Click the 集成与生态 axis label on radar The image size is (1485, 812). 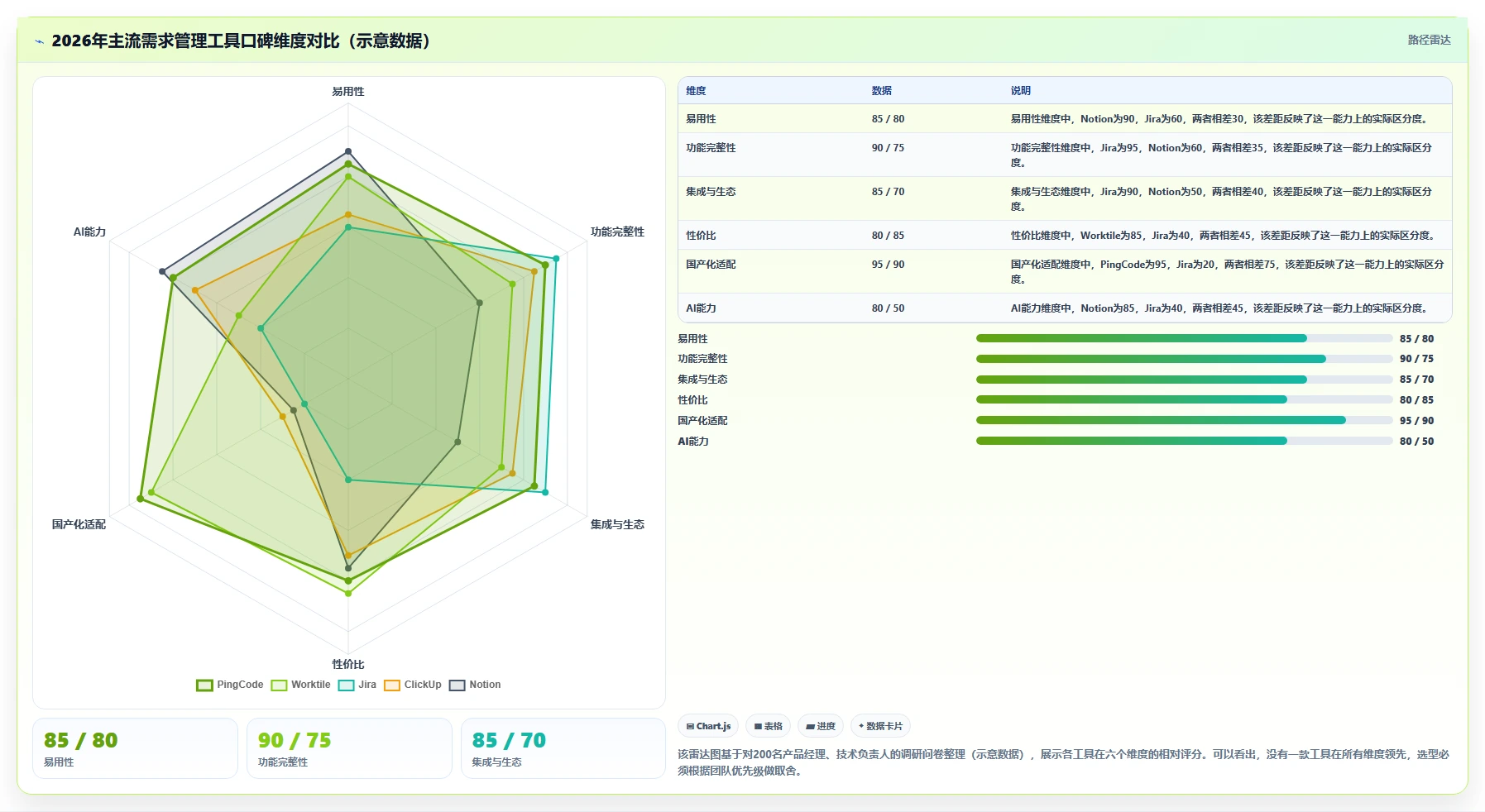617,525
